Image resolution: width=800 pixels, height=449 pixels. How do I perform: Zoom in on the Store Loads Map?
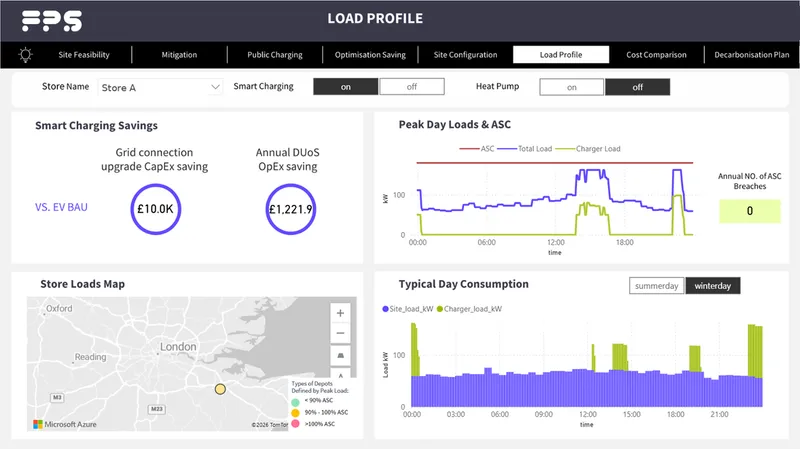tap(340, 313)
